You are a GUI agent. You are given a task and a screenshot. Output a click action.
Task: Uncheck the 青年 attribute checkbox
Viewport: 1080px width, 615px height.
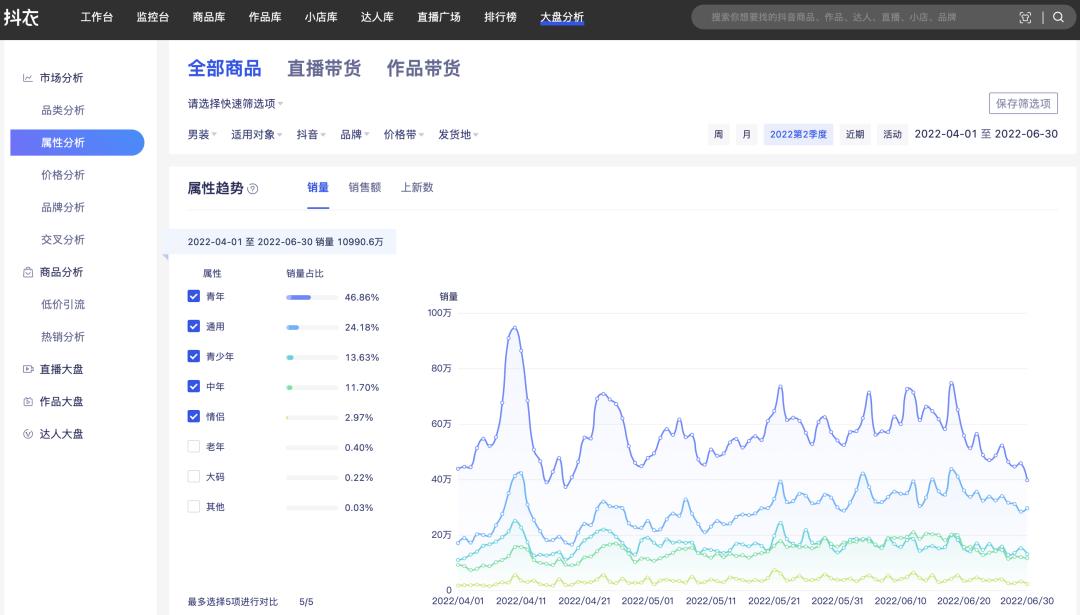pyautogui.click(x=194, y=296)
